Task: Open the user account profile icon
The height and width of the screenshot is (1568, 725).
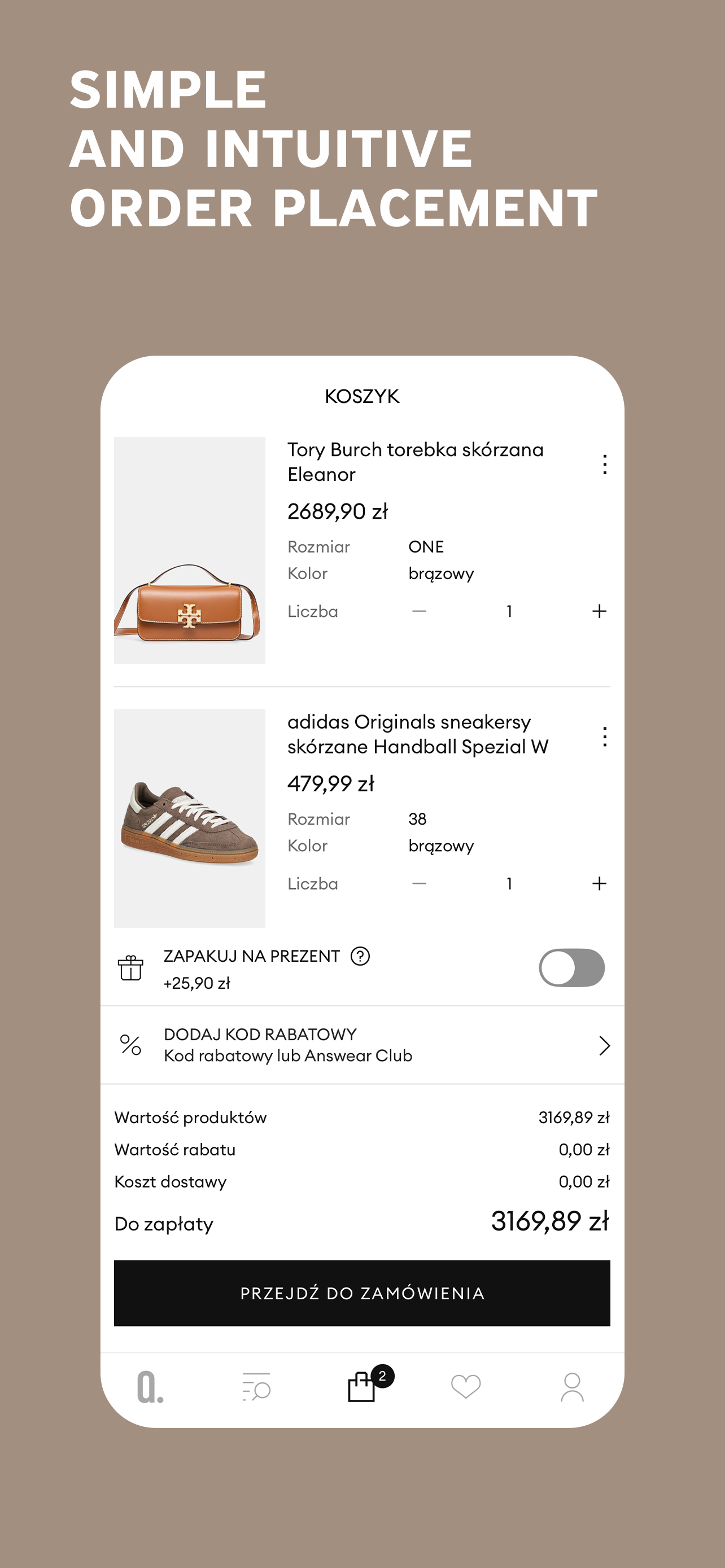Action: 571,1387
